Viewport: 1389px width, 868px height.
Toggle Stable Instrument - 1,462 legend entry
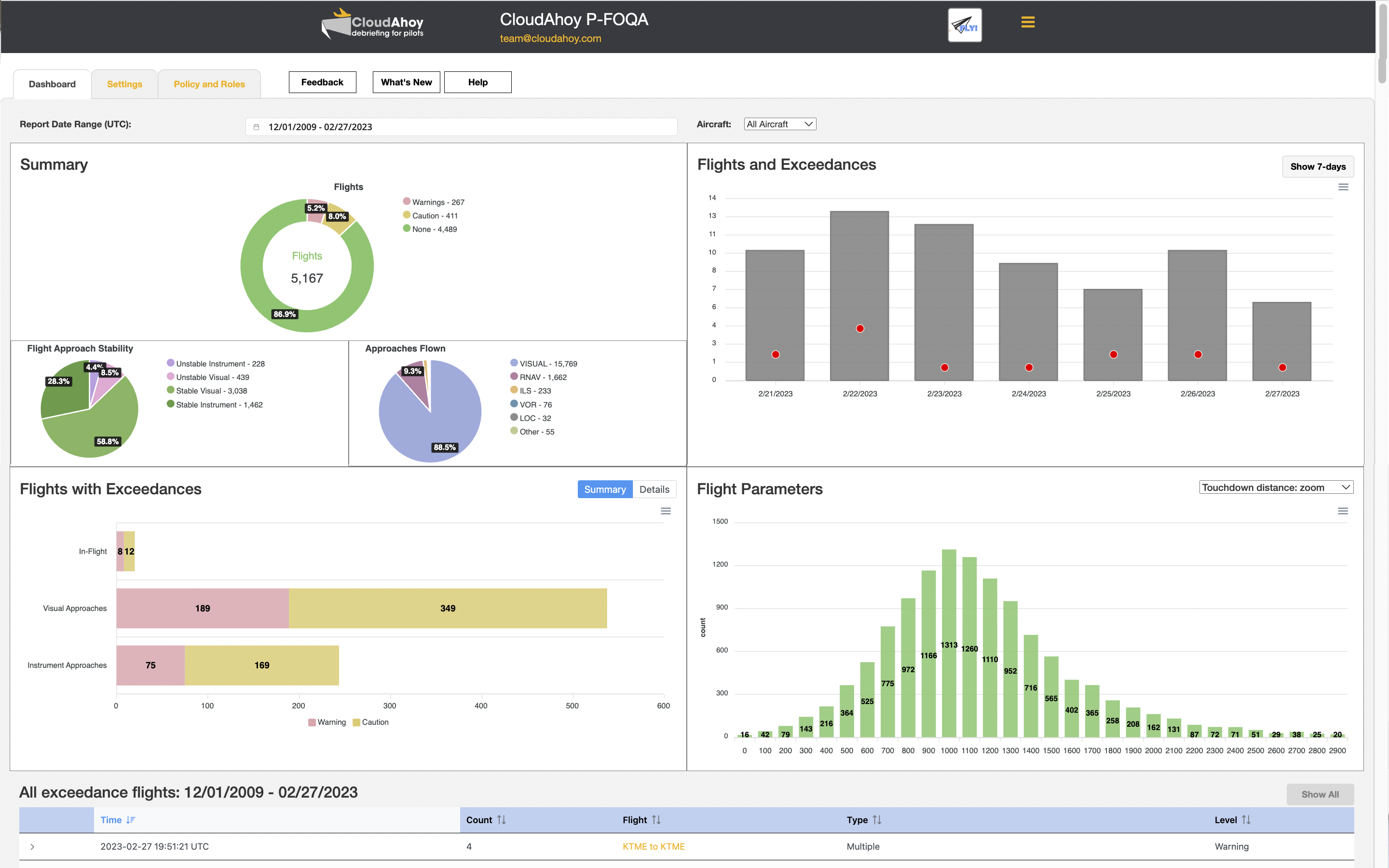[x=215, y=405]
